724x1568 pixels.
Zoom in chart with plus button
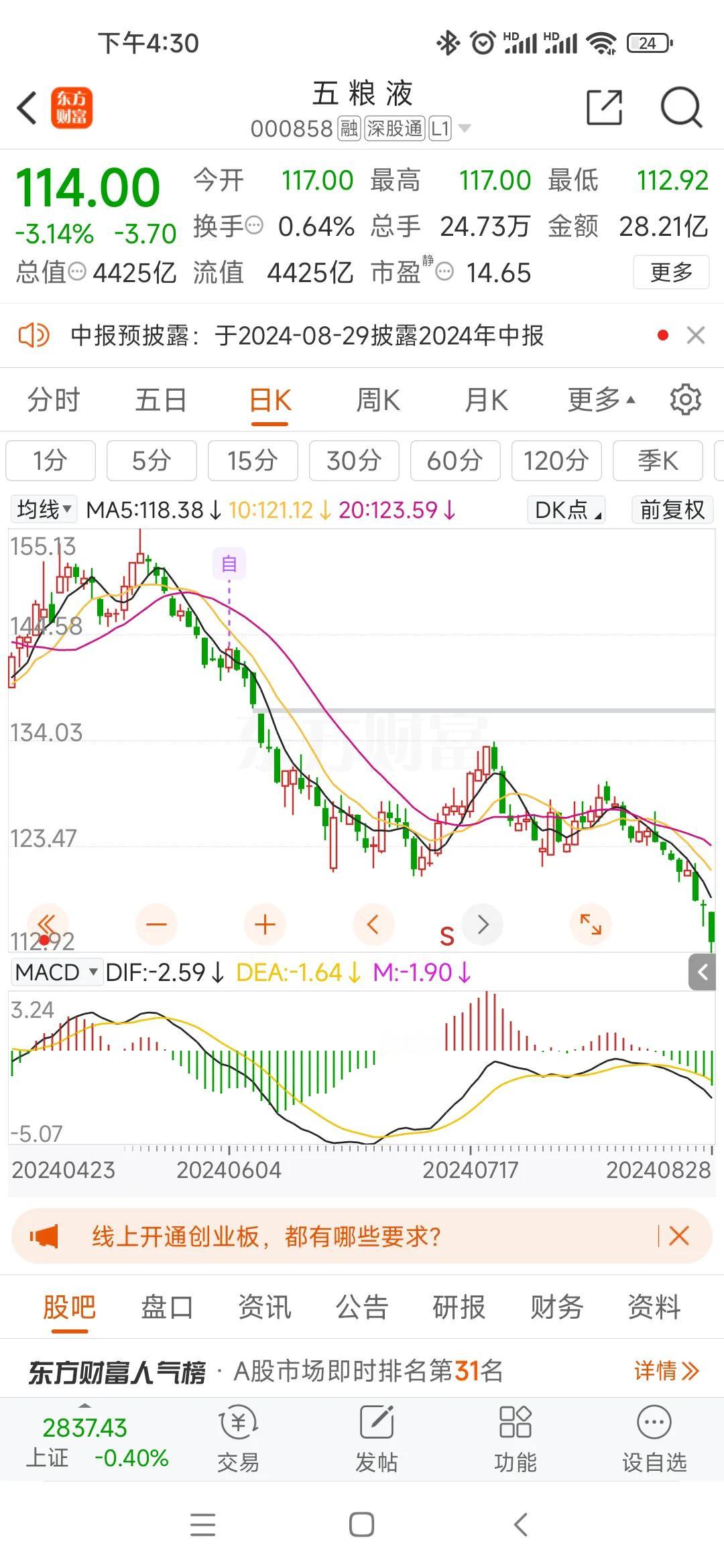click(x=265, y=925)
